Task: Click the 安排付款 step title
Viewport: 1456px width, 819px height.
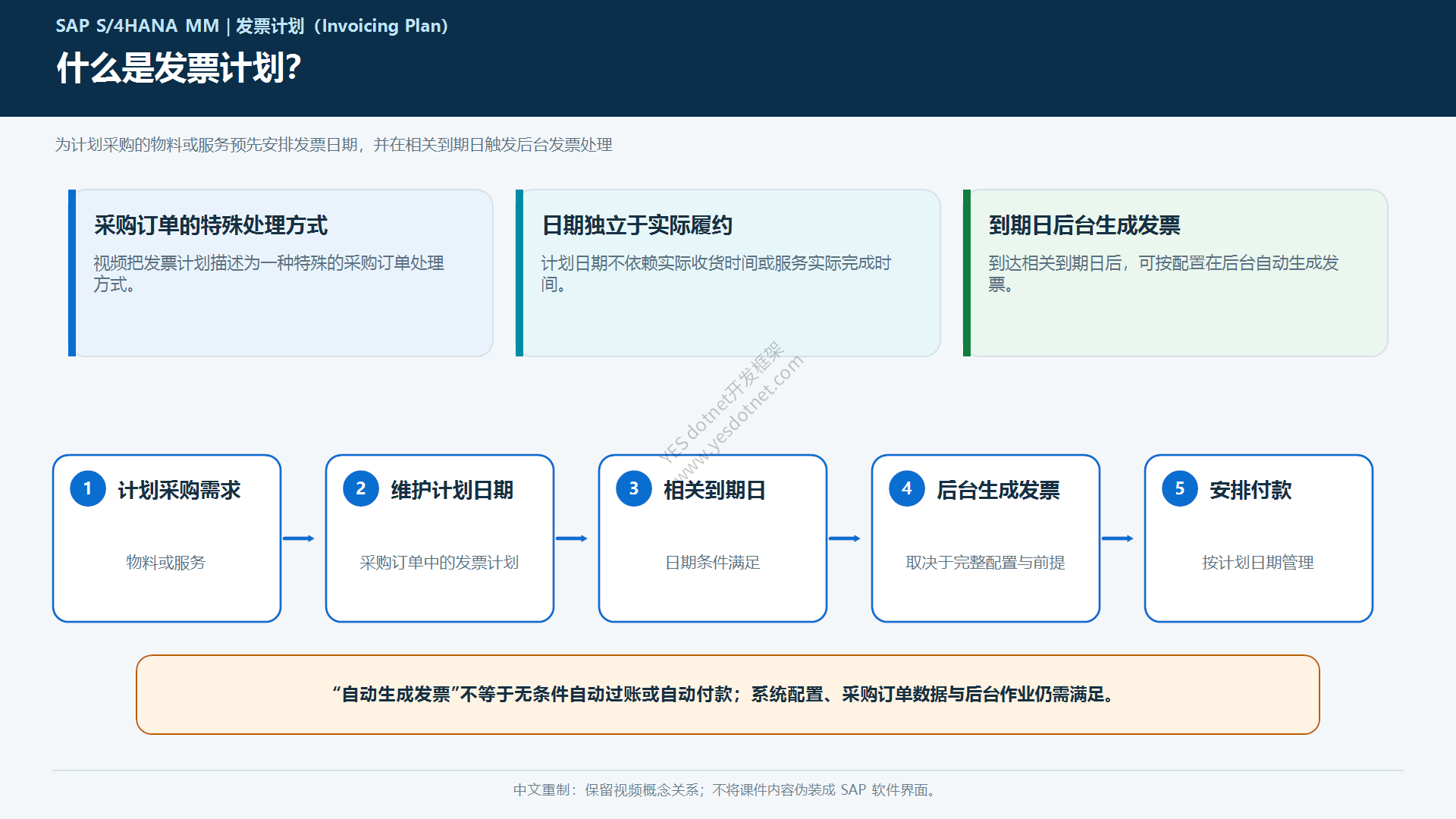Action: click(1250, 490)
